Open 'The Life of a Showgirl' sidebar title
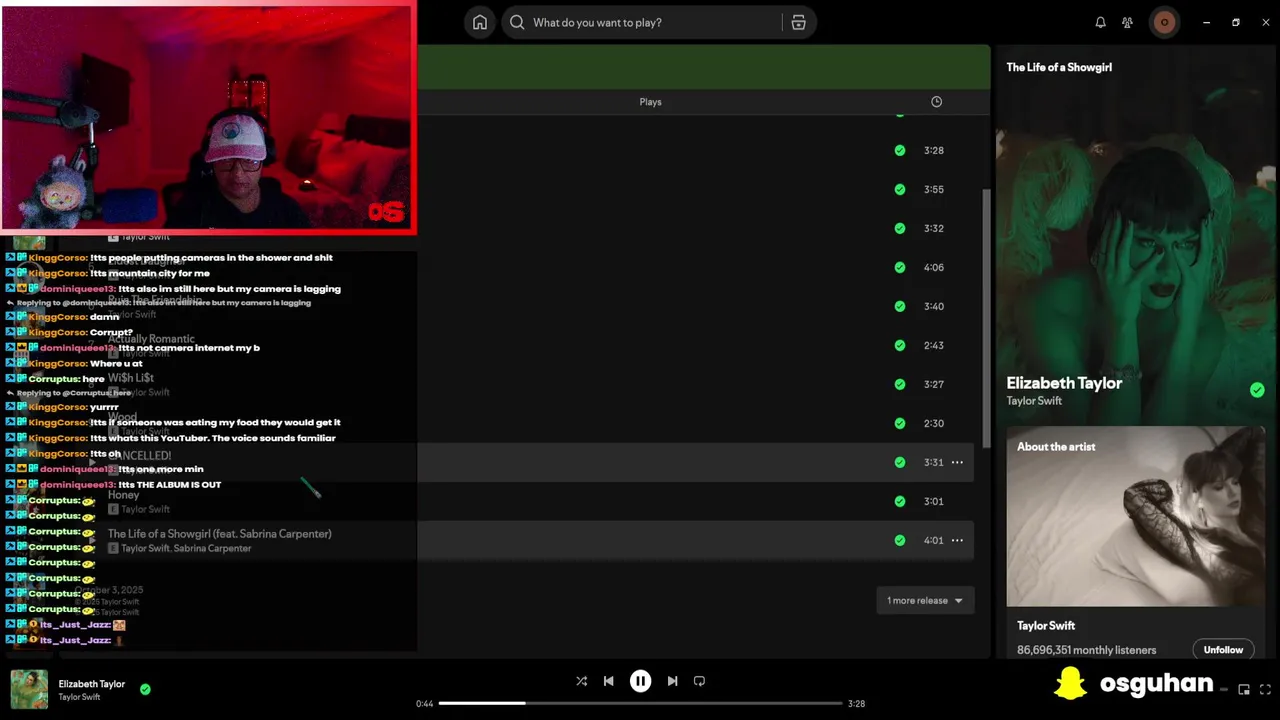The width and height of the screenshot is (1280, 720). pyautogui.click(x=1059, y=67)
